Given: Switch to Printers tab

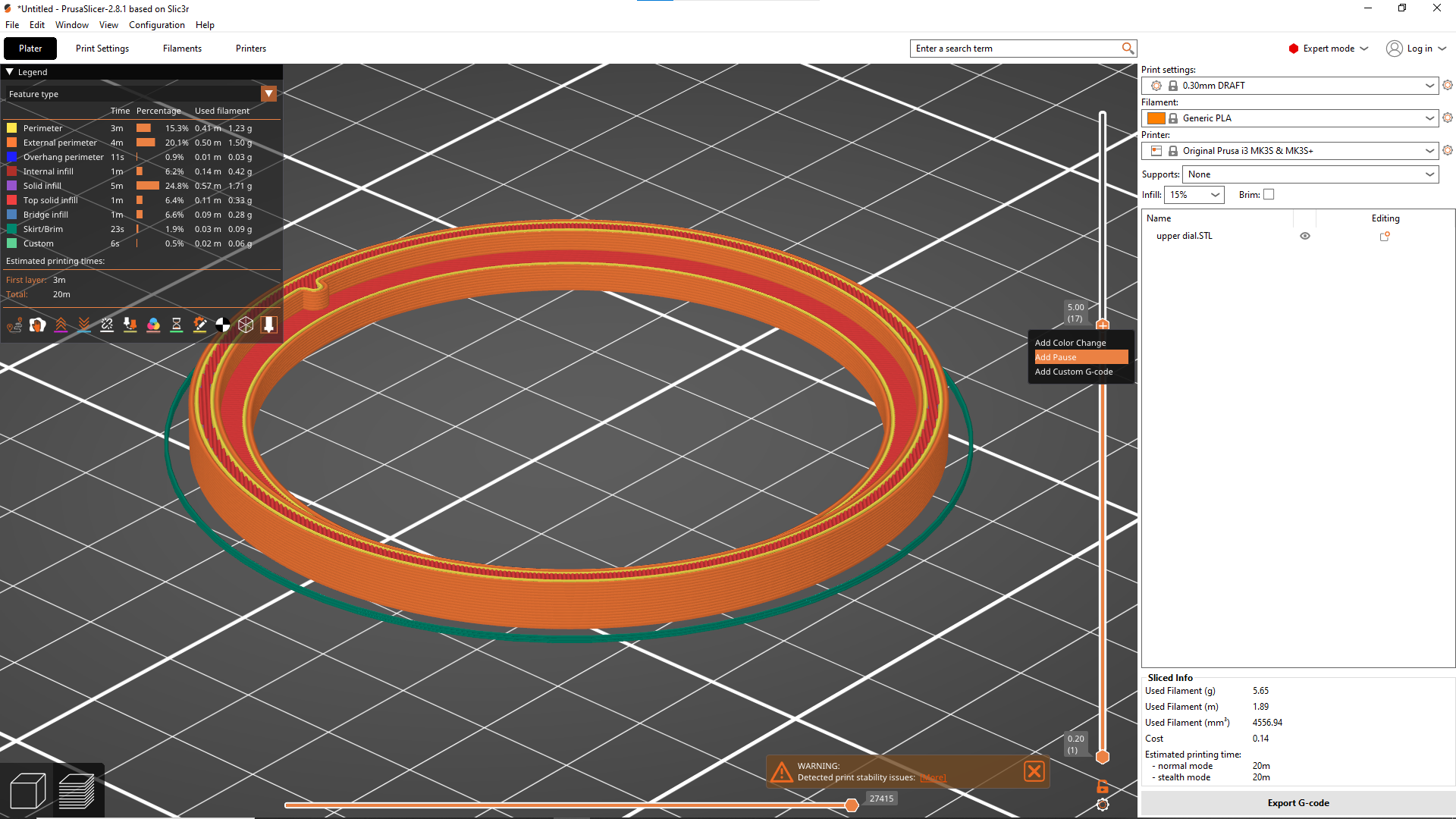Looking at the screenshot, I should click(251, 49).
